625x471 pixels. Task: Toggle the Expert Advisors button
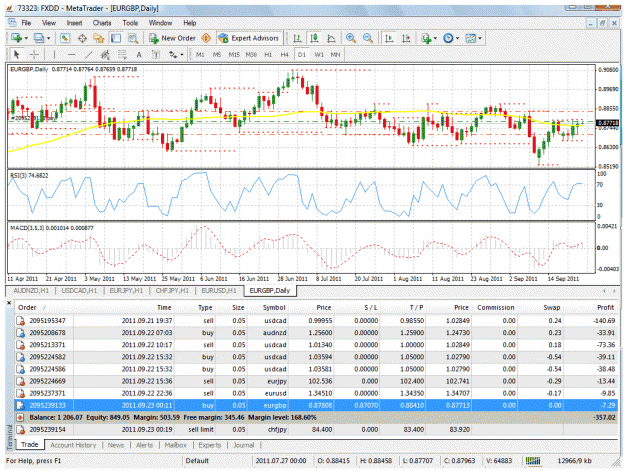[248, 38]
